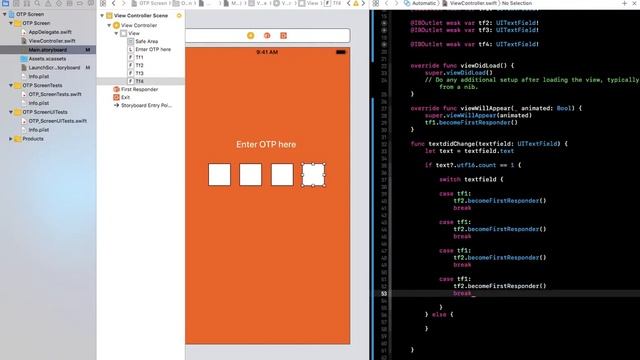Open the Issue navigator warning icon
Viewport: 640px width, 360px height.
[x=48, y=3]
